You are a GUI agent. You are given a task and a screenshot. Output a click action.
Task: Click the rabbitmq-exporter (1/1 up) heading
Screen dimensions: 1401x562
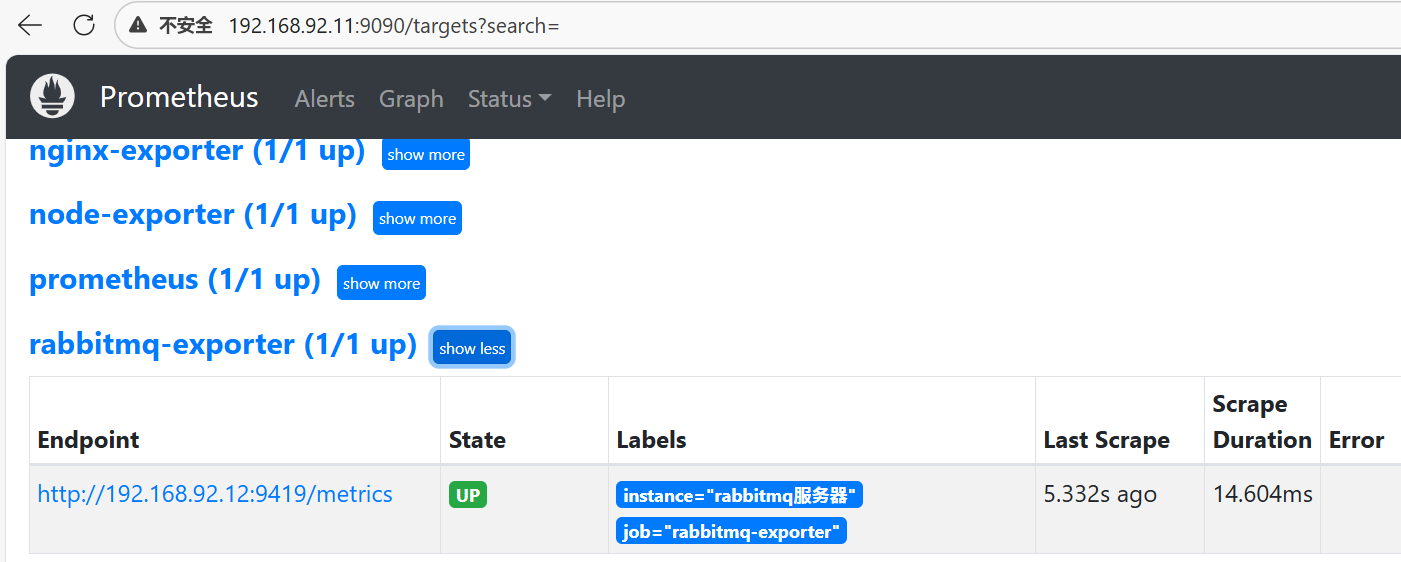(x=223, y=344)
